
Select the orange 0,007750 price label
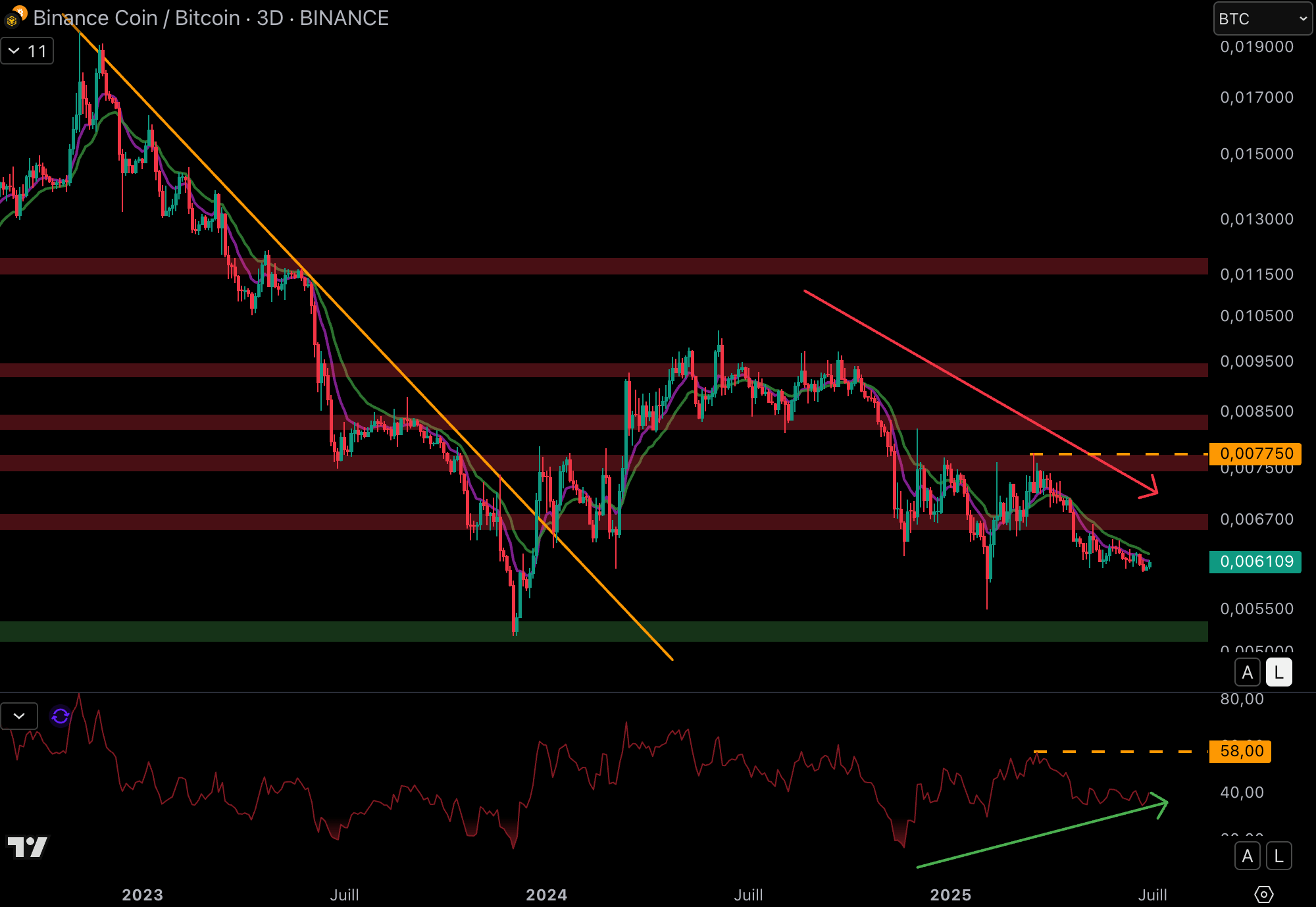point(1255,453)
